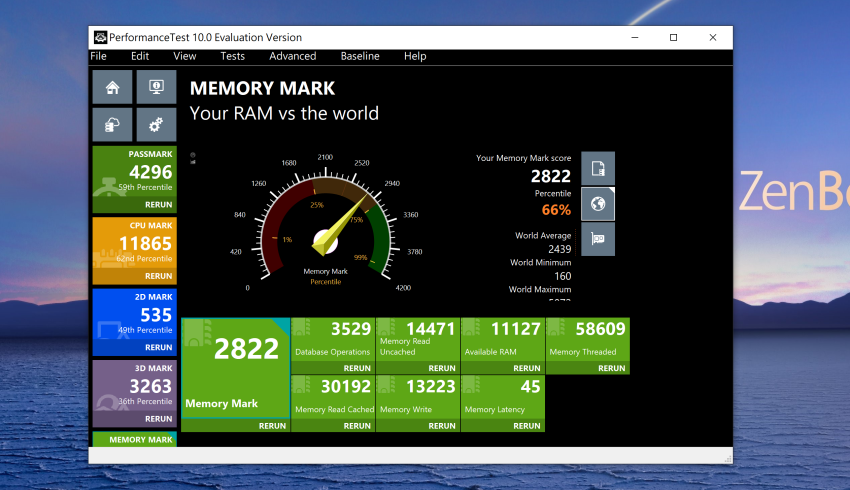Open the system information monitor icon
The height and width of the screenshot is (490, 850).
pyautogui.click(x=156, y=87)
